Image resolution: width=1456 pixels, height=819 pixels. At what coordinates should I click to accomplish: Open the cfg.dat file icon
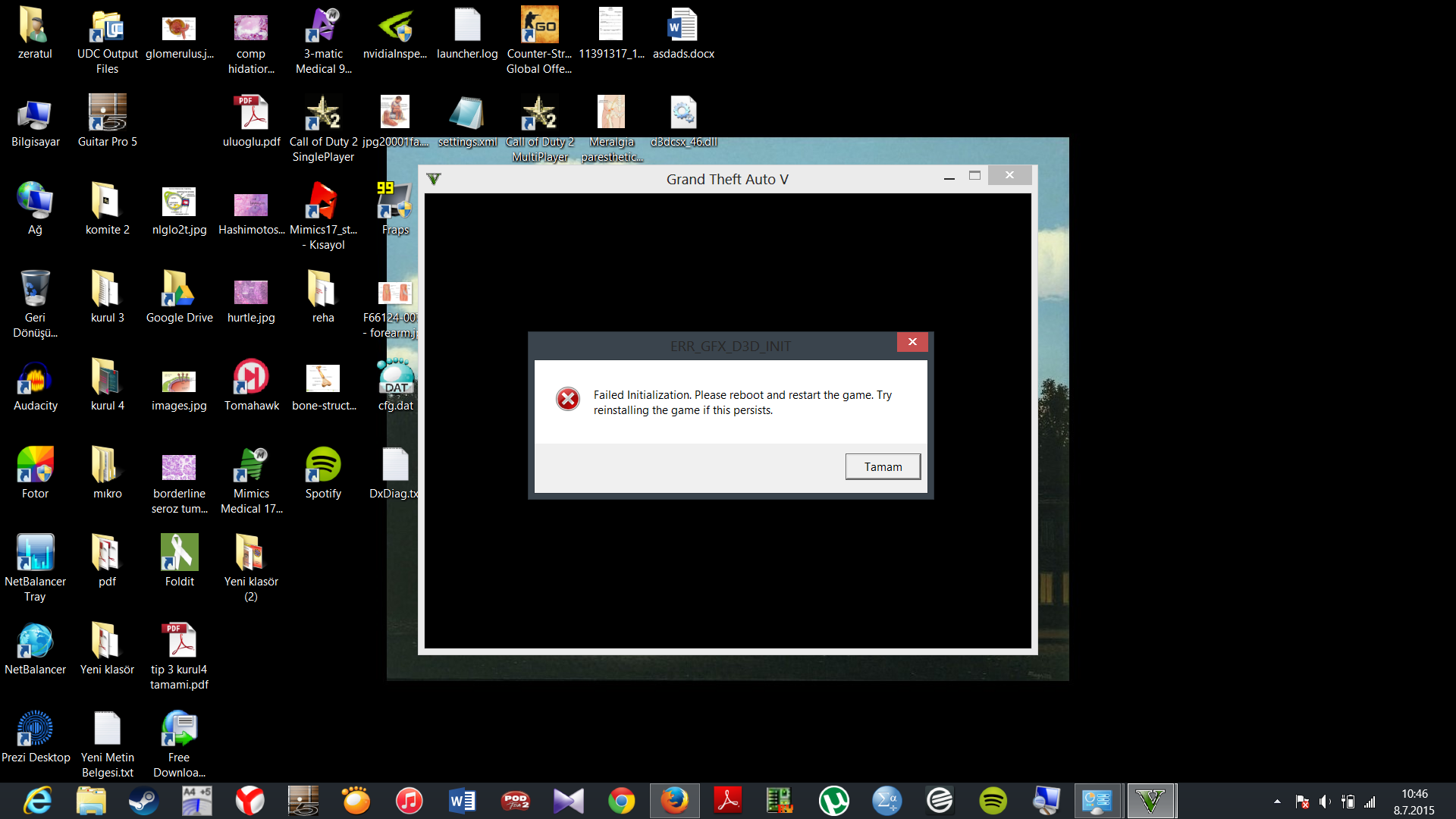(x=395, y=385)
